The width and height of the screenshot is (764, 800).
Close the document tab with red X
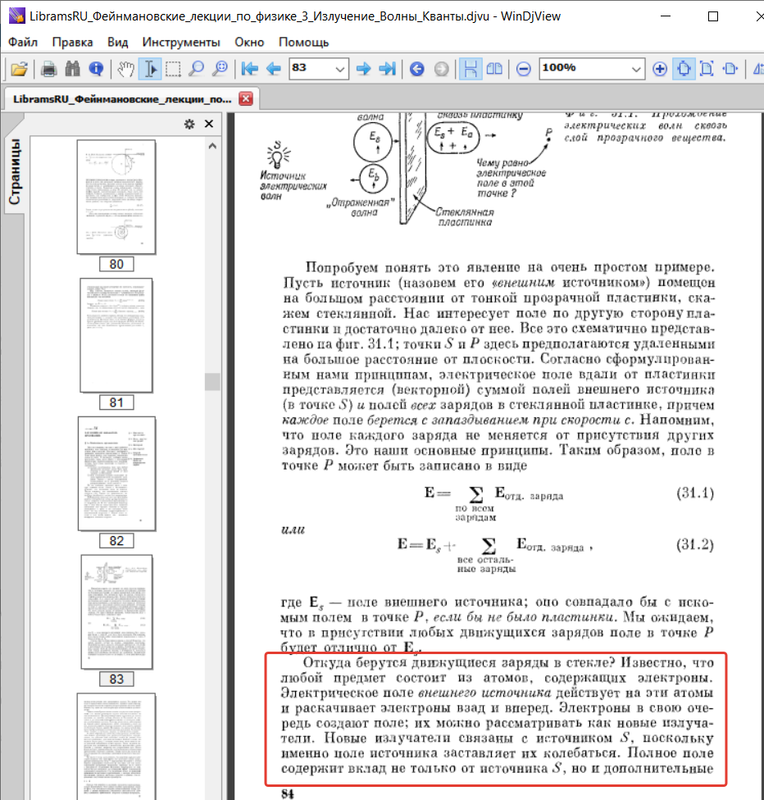coord(246,99)
